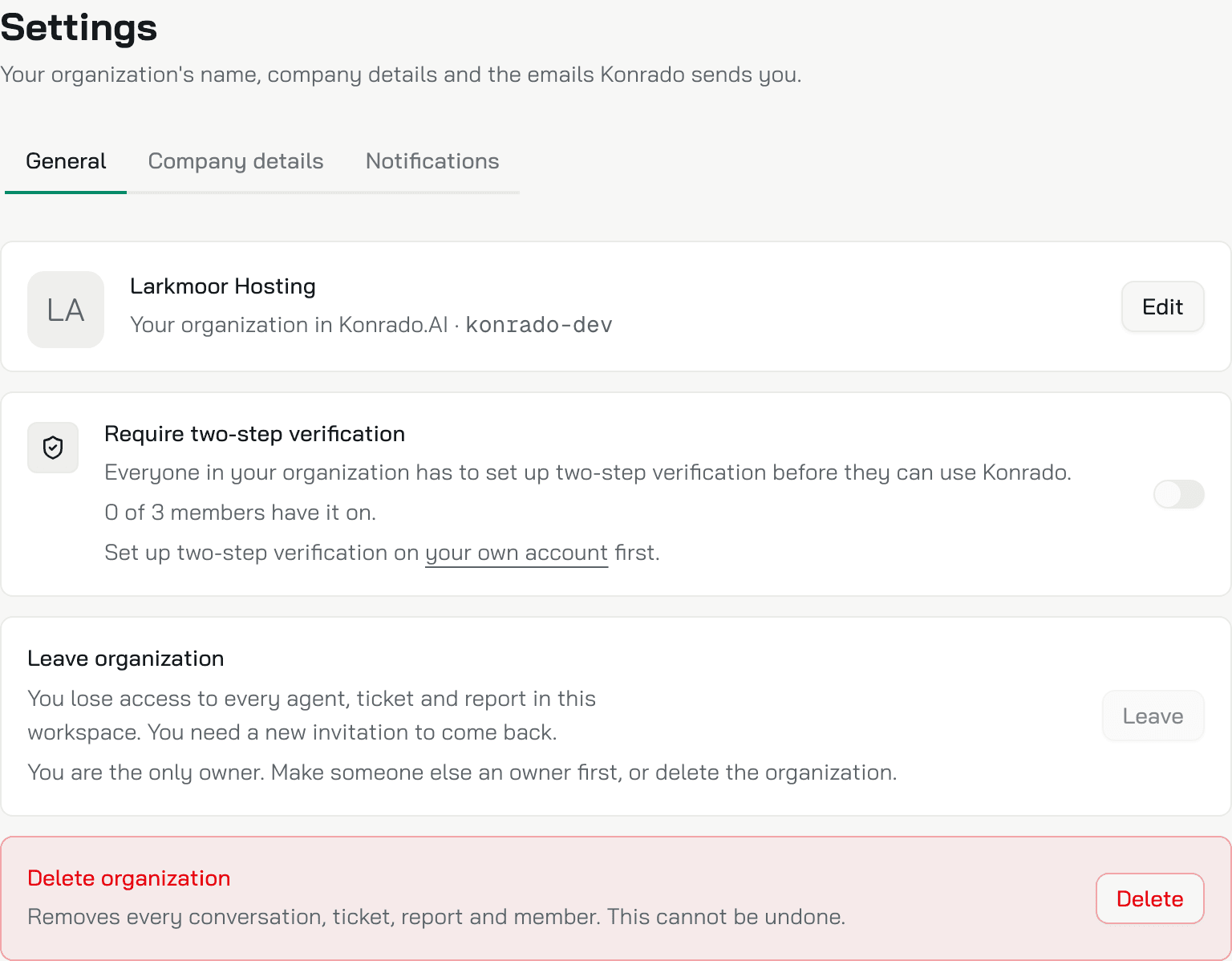Click '0 of 3 members have it on.'
This screenshot has width=1232, height=961.
pos(241,513)
